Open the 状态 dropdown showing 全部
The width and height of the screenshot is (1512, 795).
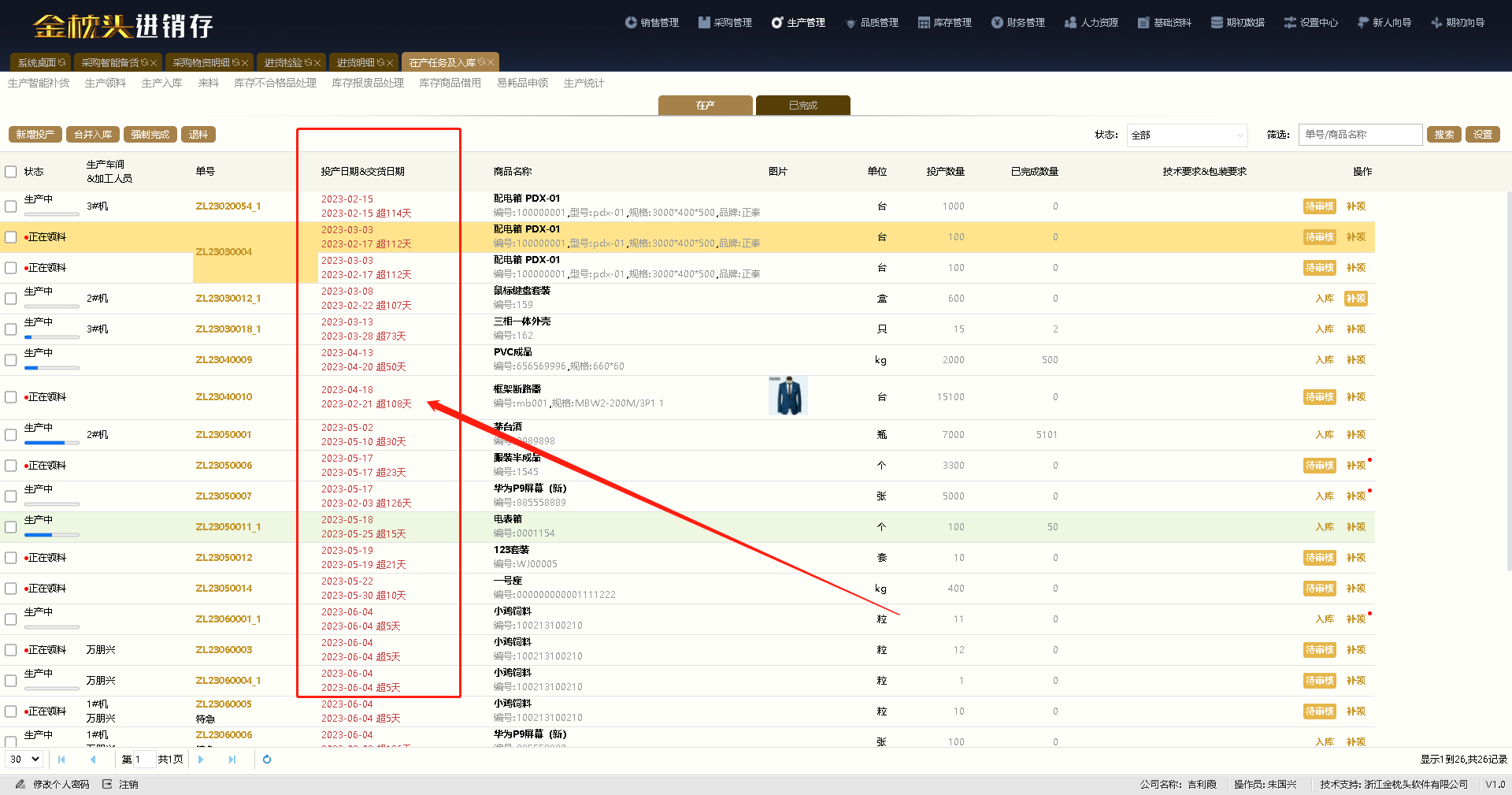pyautogui.click(x=1187, y=136)
